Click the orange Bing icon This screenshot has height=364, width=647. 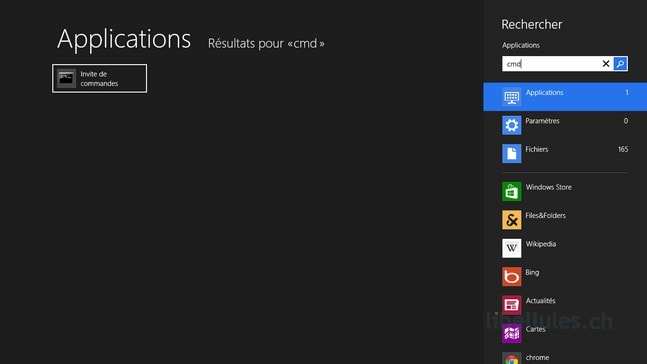click(x=512, y=277)
